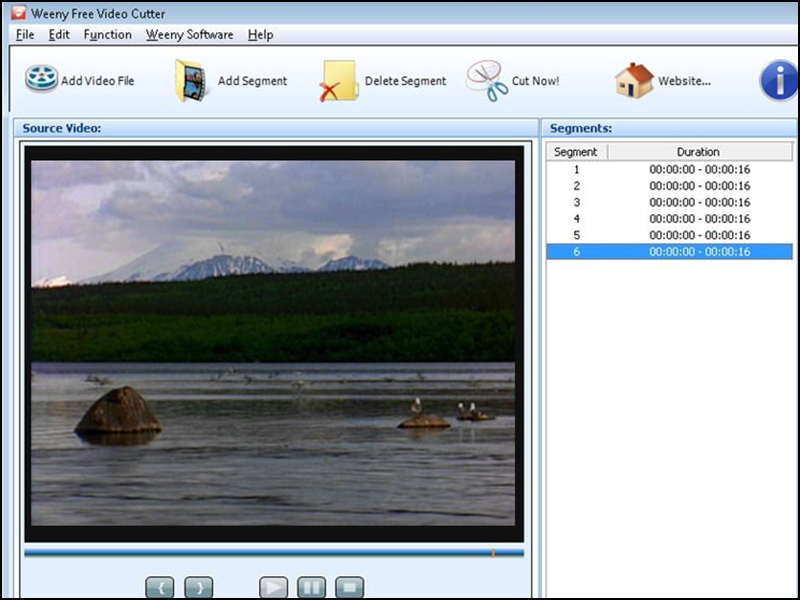Click the Cut Now scissors icon
Screen dimensions: 800x600
pyautogui.click(x=487, y=80)
